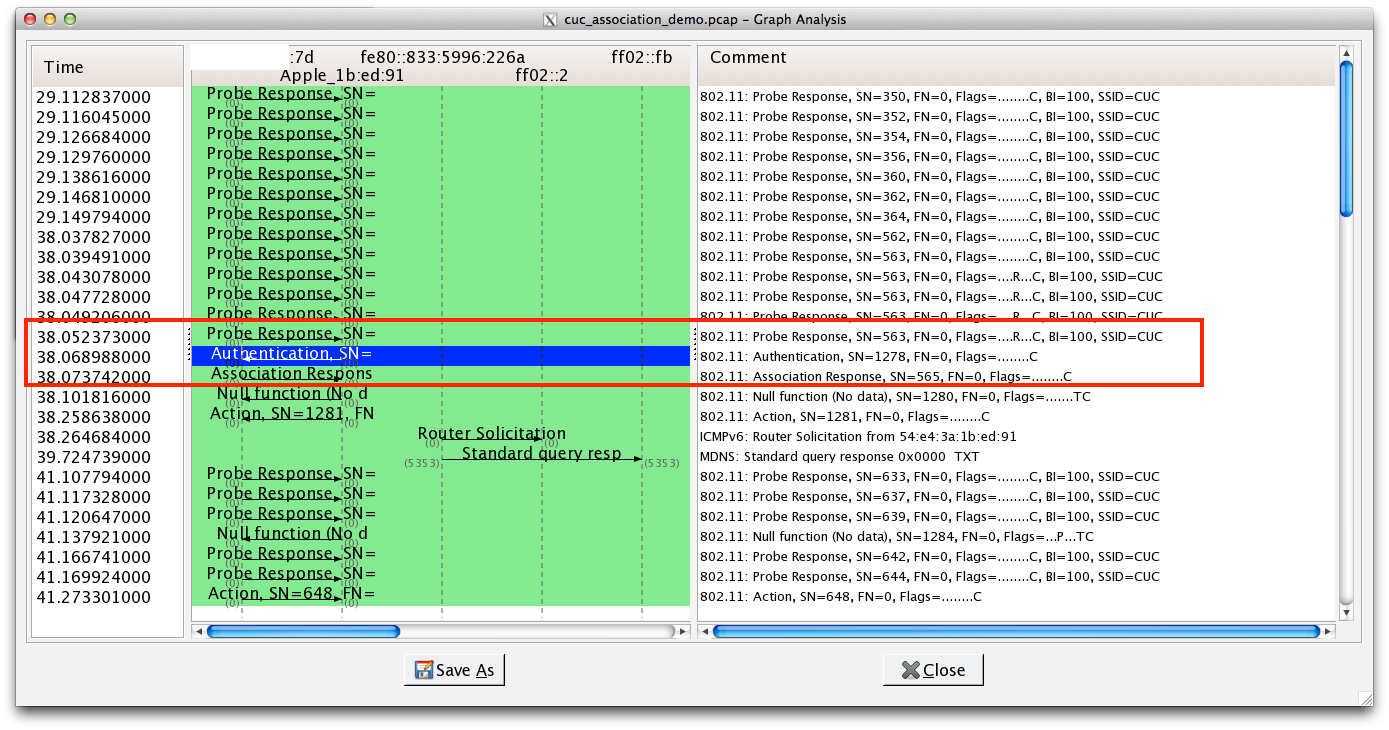Select the highlighted Authentication SN=1278 row
This screenshot has width=1389, height=730.
pos(440,355)
